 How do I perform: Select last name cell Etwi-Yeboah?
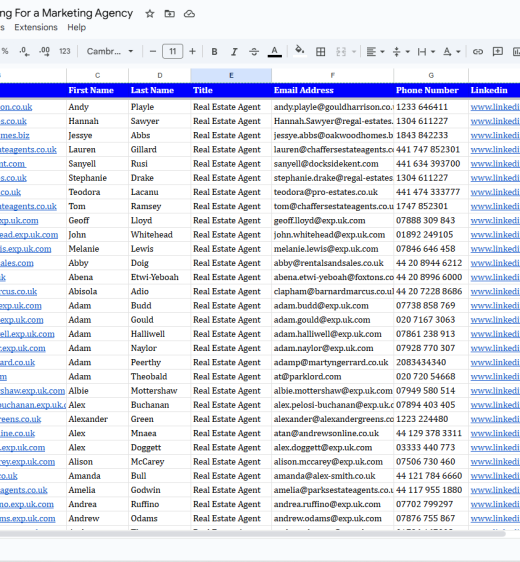pyautogui.click(x=159, y=277)
